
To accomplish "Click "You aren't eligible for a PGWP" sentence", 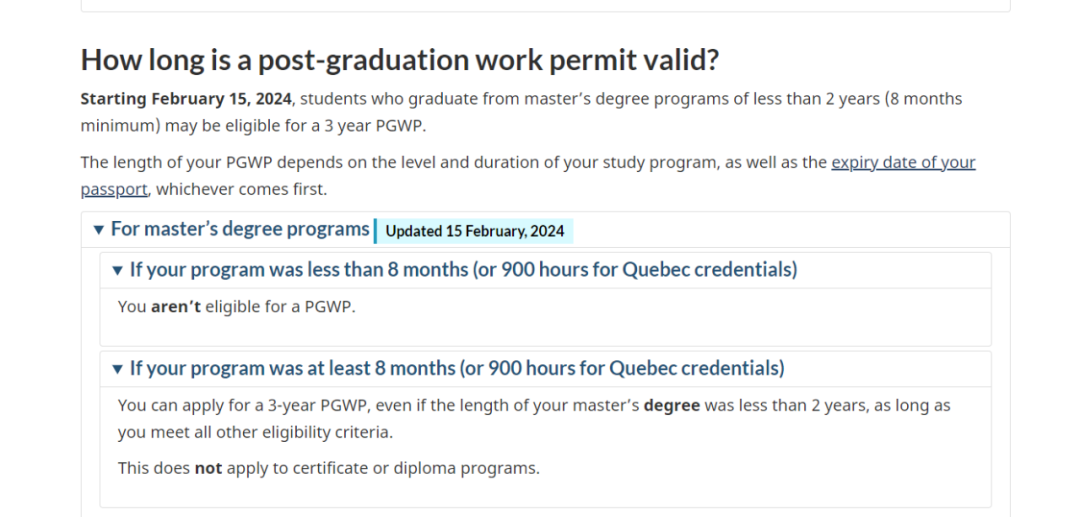I will pos(236,307).
